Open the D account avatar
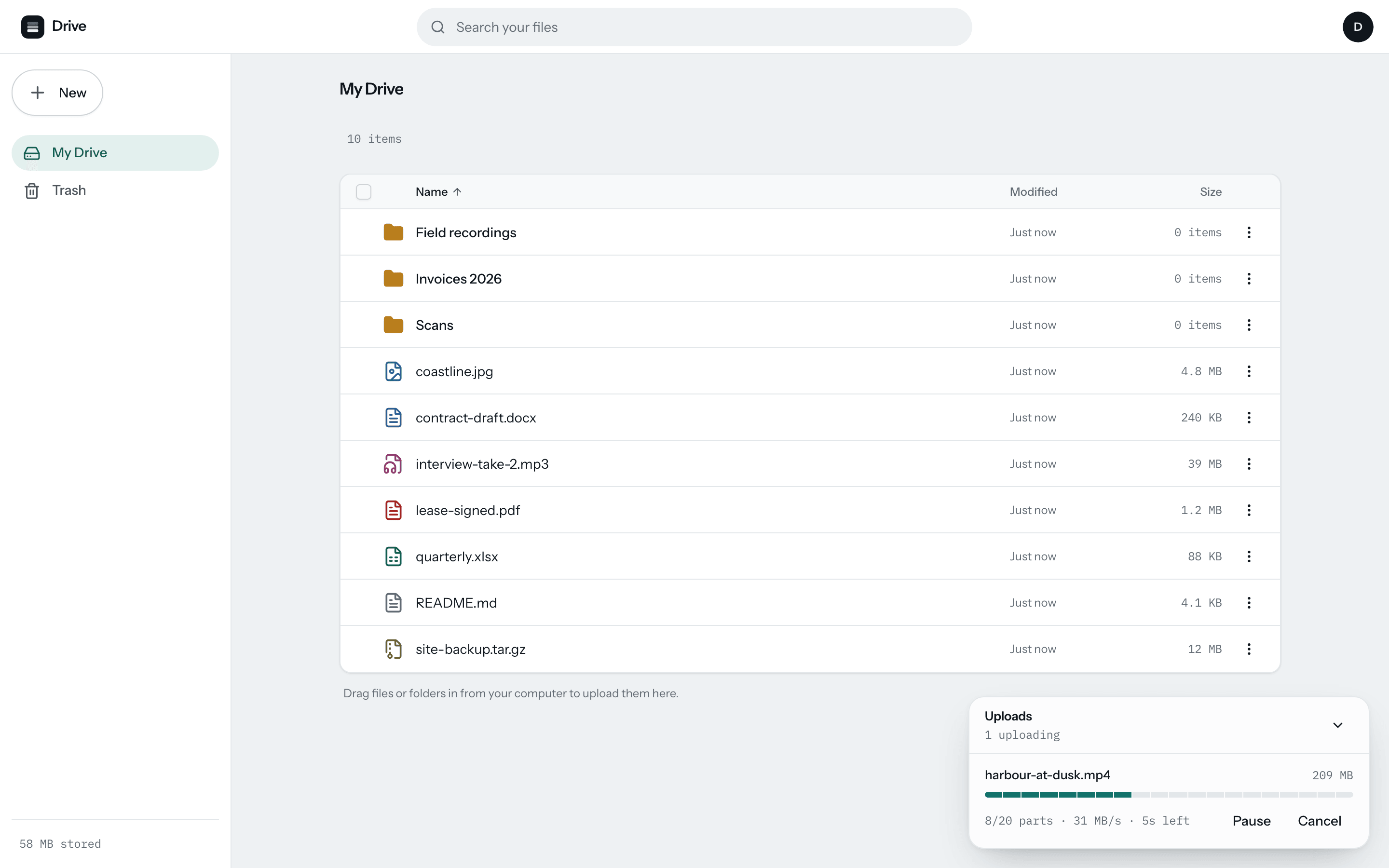The width and height of the screenshot is (1389, 868). point(1358,27)
